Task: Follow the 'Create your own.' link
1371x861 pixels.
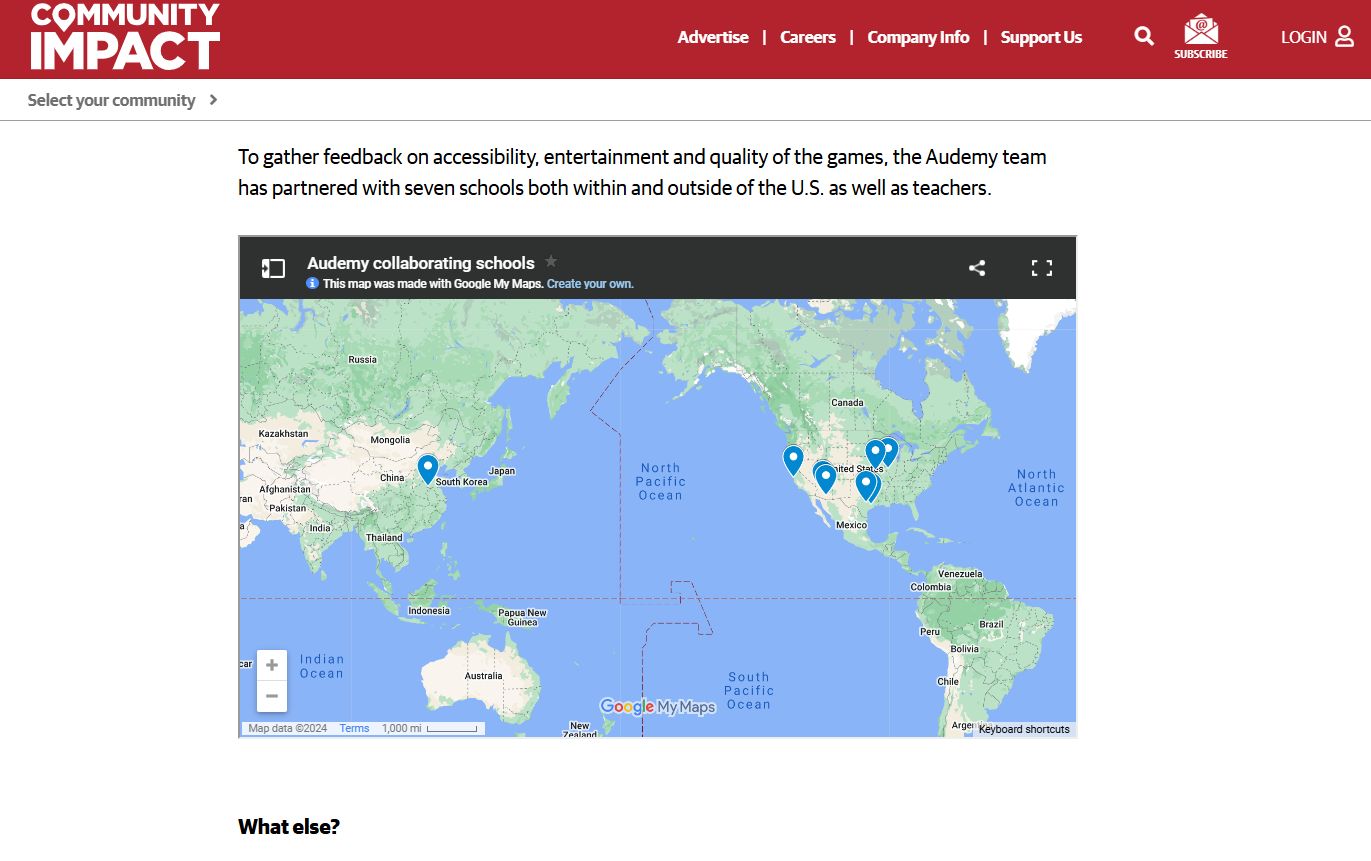Action: (590, 283)
